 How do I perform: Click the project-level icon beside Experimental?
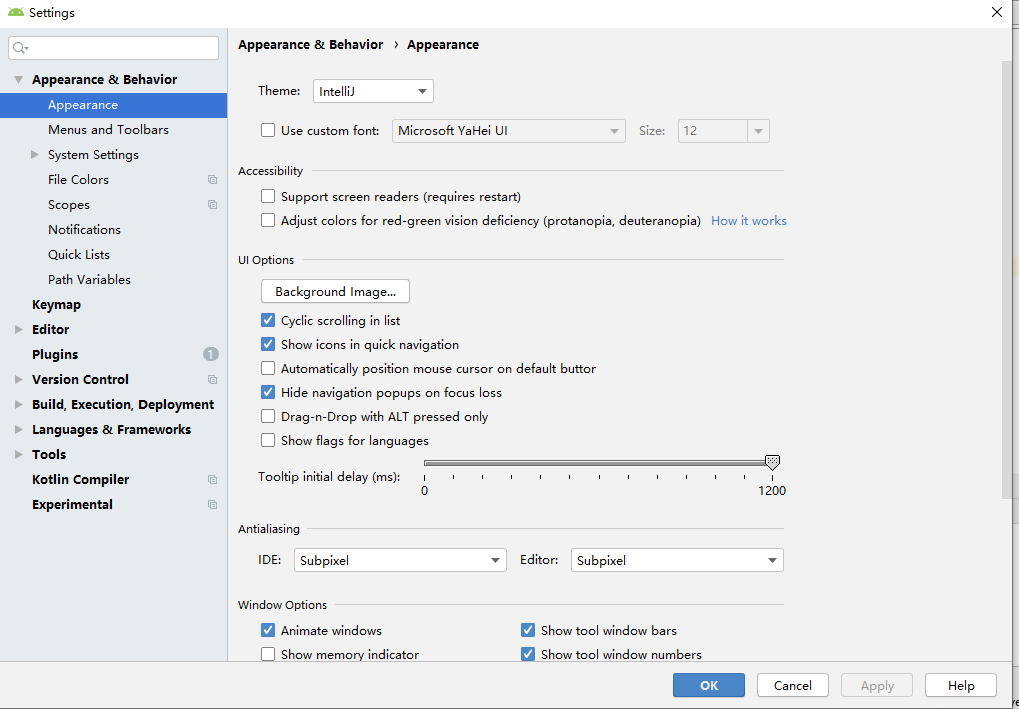tap(212, 505)
